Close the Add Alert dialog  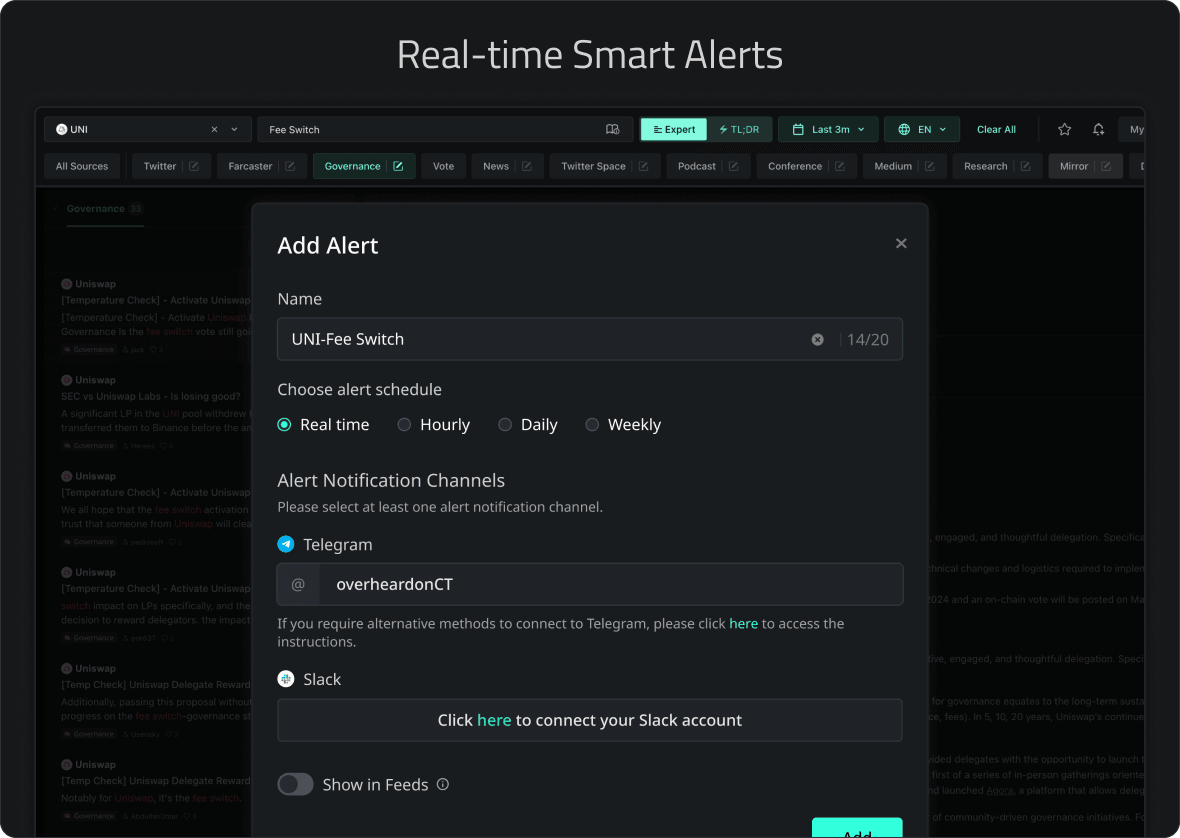[x=901, y=243]
